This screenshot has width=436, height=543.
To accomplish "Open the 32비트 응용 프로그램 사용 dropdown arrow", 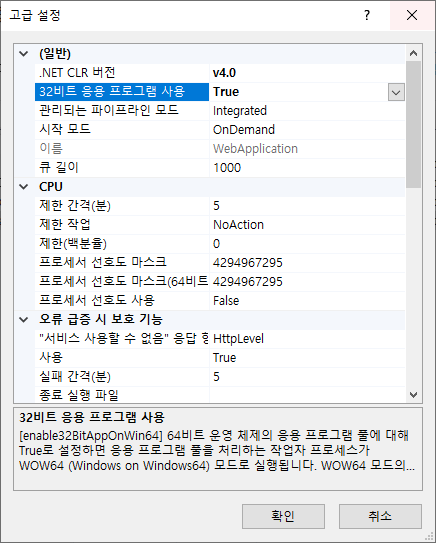I will [x=396, y=92].
